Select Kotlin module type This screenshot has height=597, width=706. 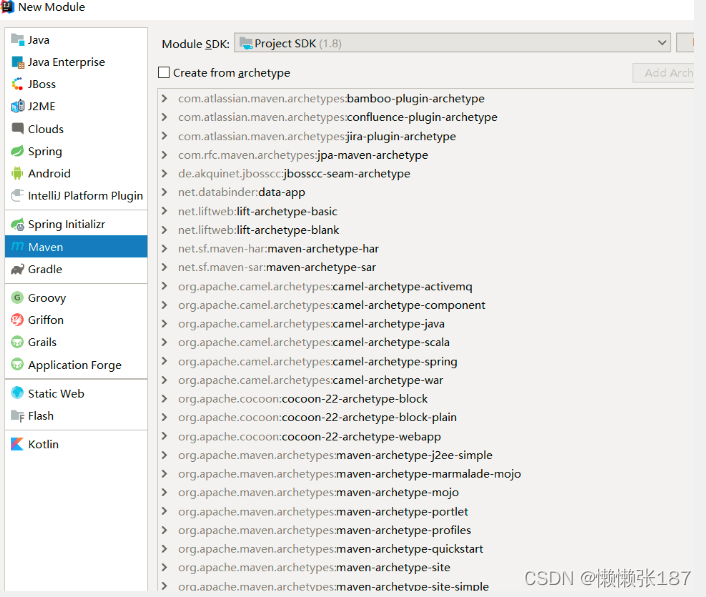tap(76, 444)
